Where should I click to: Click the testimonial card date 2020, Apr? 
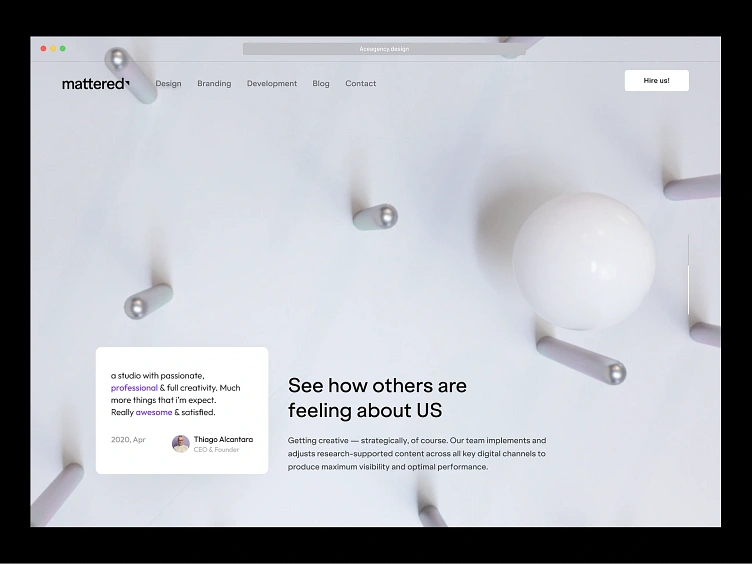[128, 439]
